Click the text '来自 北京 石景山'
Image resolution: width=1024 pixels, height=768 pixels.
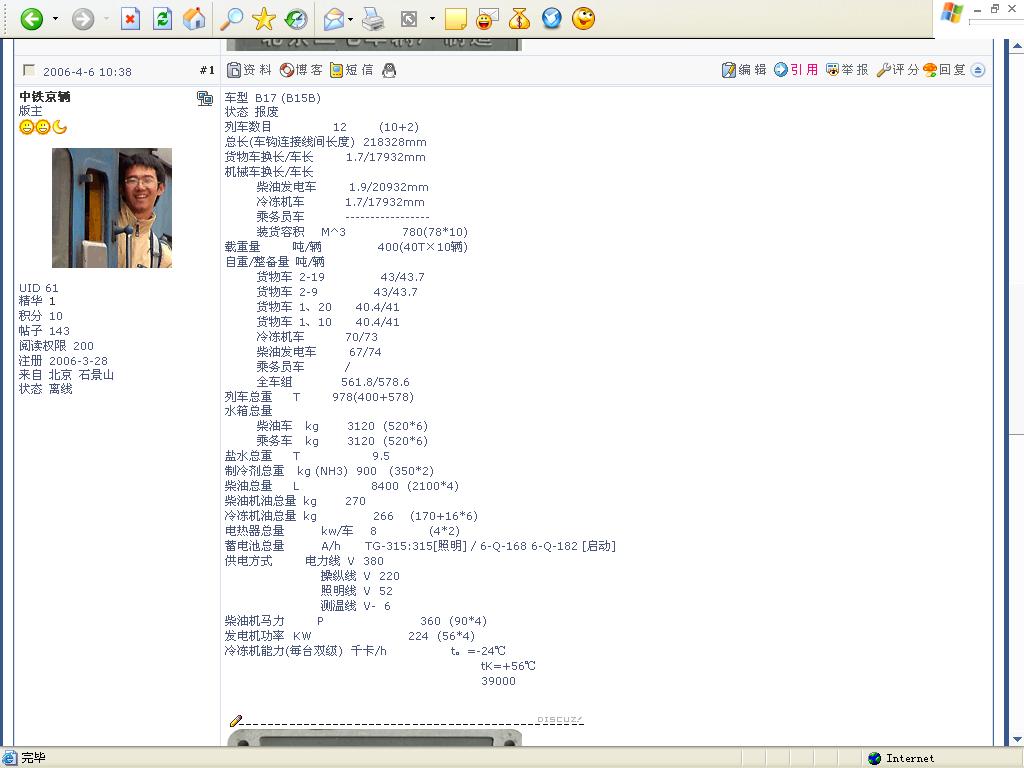67,375
